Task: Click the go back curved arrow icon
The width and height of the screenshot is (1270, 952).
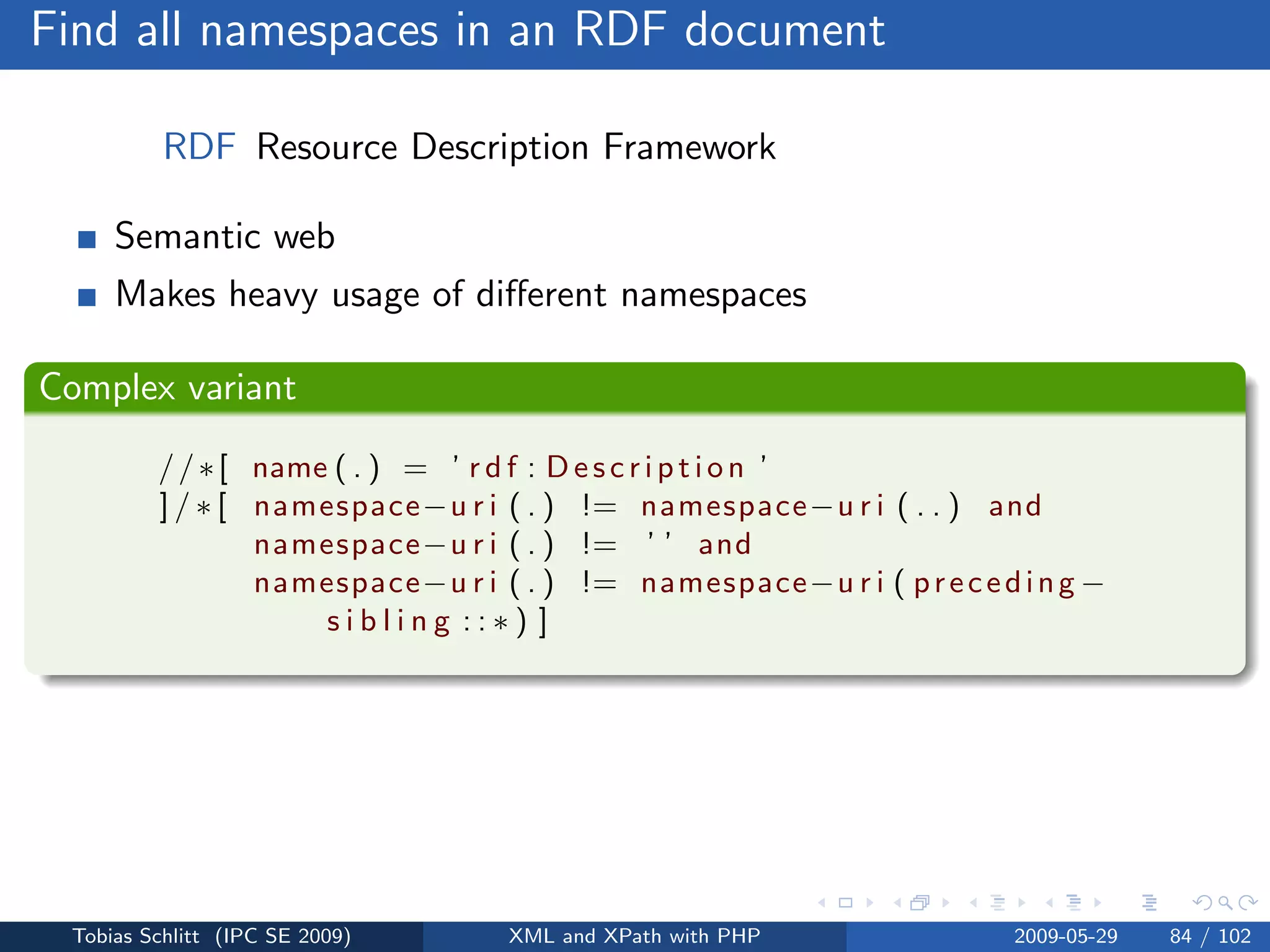Action: point(1202,903)
